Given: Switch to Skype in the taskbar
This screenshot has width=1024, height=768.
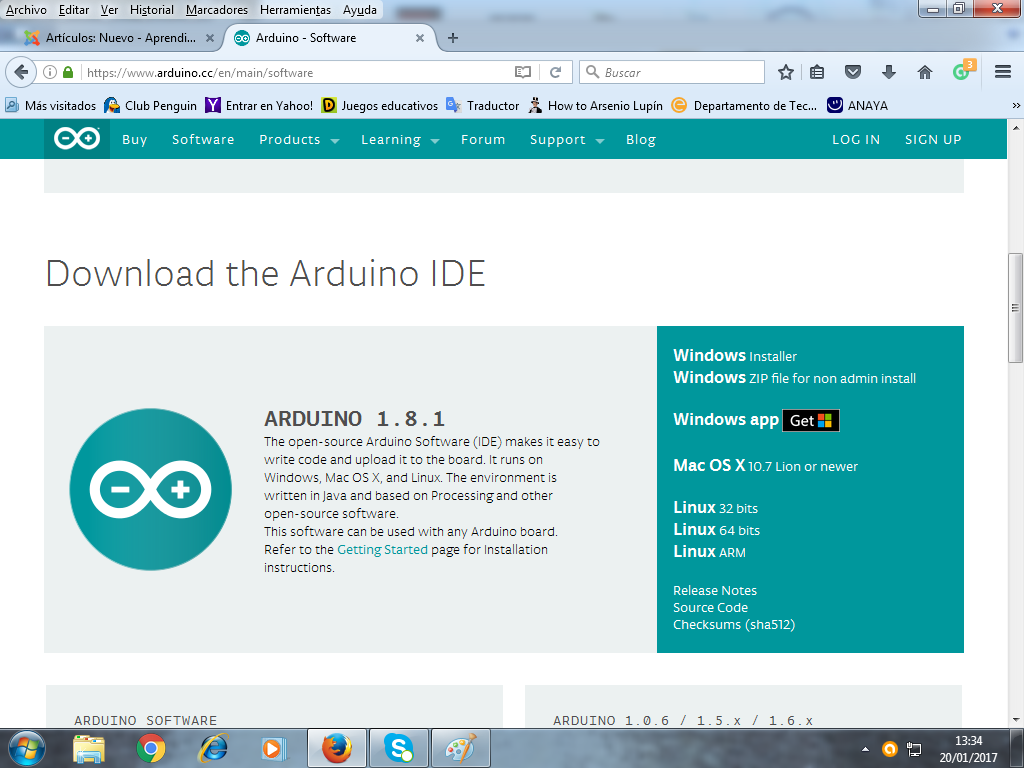Looking at the screenshot, I should [398, 748].
